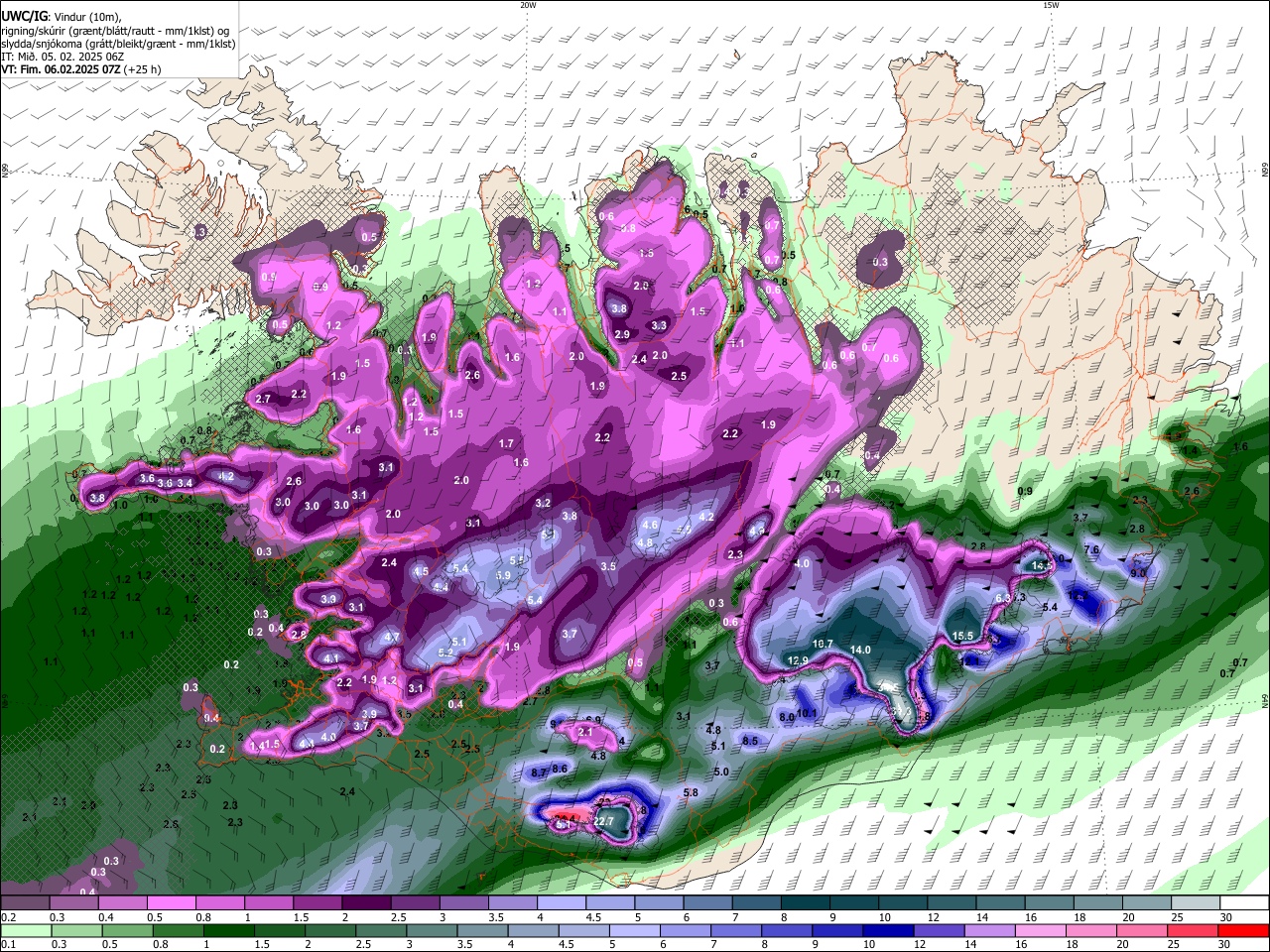This screenshot has width=1270, height=952.
Task: Click the '15.5' precipitation value
Action: pos(962,637)
